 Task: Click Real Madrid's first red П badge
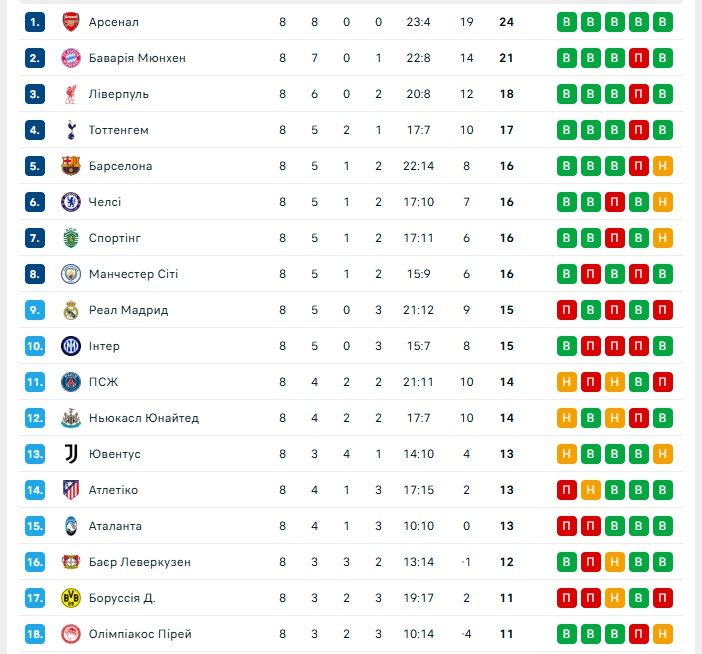(x=566, y=310)
